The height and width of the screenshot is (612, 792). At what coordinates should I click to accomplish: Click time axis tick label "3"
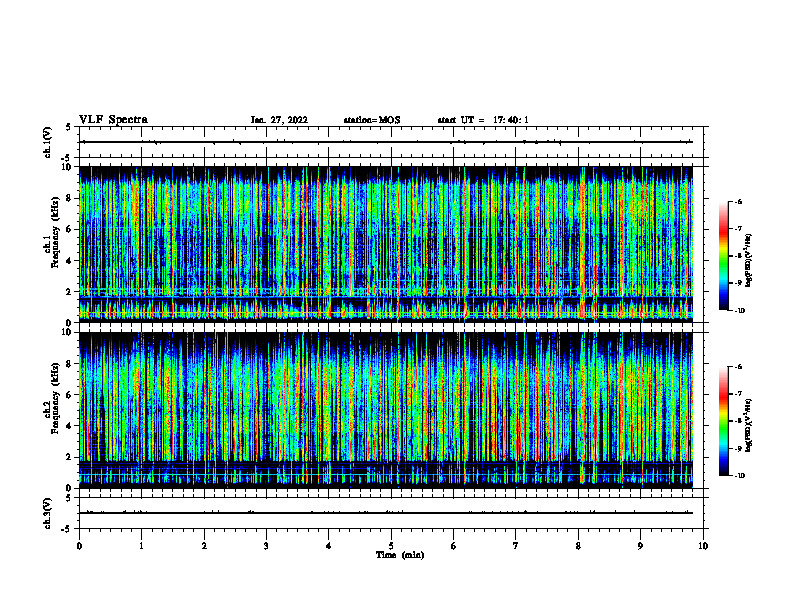[x=266, y=546]
